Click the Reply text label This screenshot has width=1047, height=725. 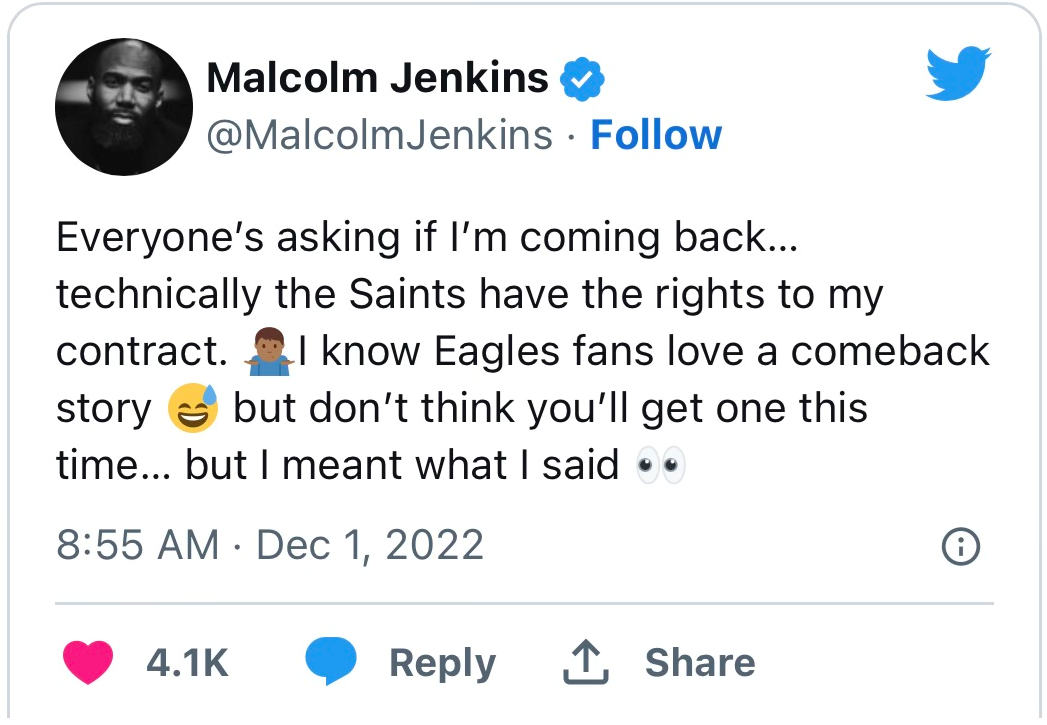pos(442,662)
